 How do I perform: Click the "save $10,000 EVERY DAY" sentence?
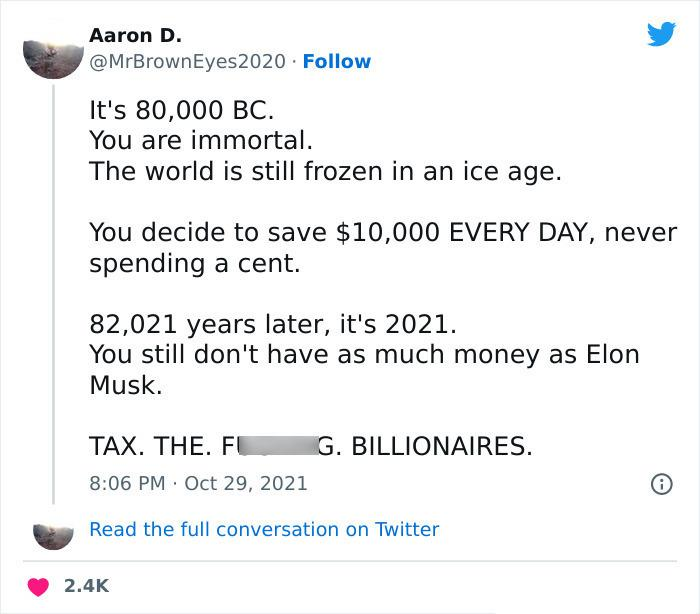(383, 247)
